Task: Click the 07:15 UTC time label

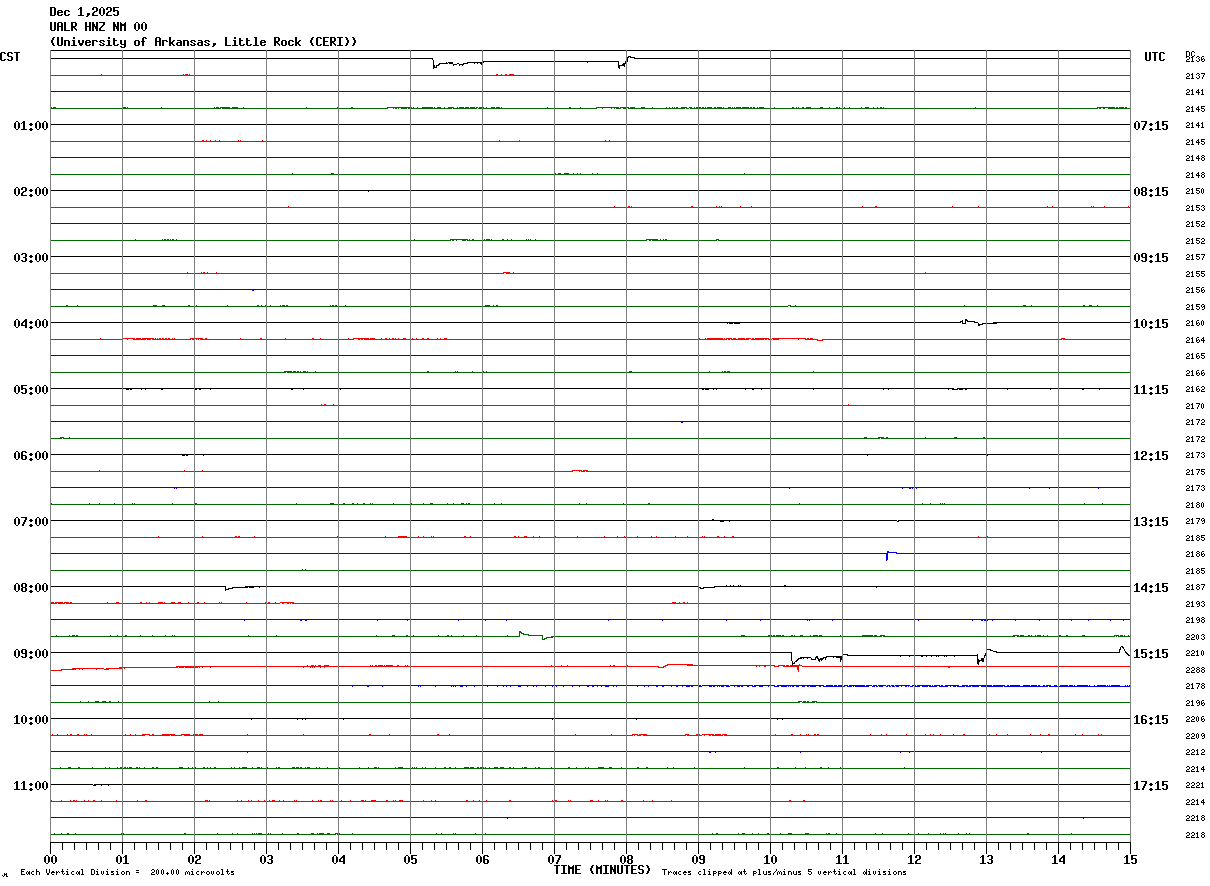Action: [x=1151, y=125]
